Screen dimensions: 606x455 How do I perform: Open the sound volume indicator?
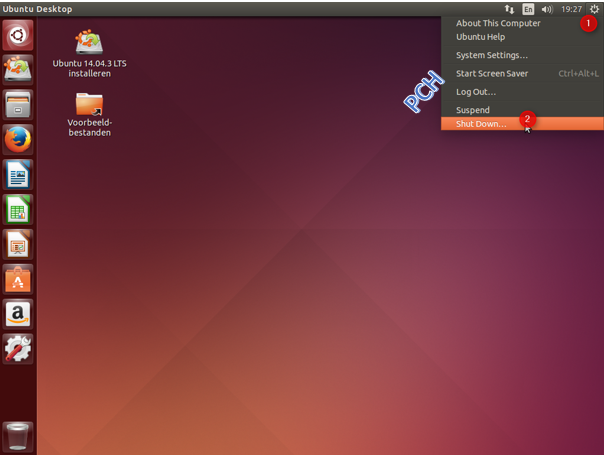pos(547,9)
